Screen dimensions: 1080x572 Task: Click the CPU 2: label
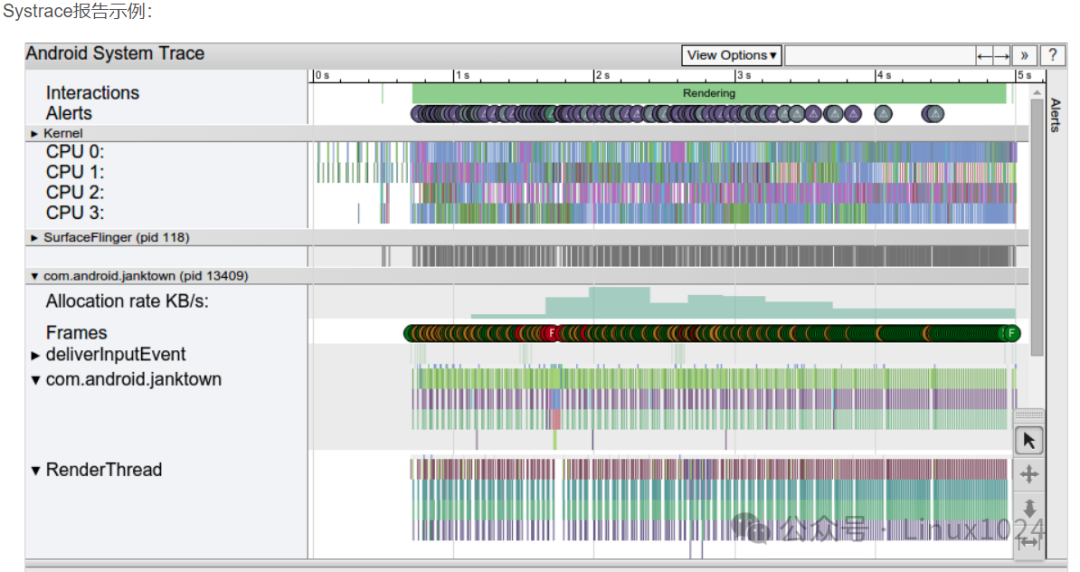tap(75, 193)
